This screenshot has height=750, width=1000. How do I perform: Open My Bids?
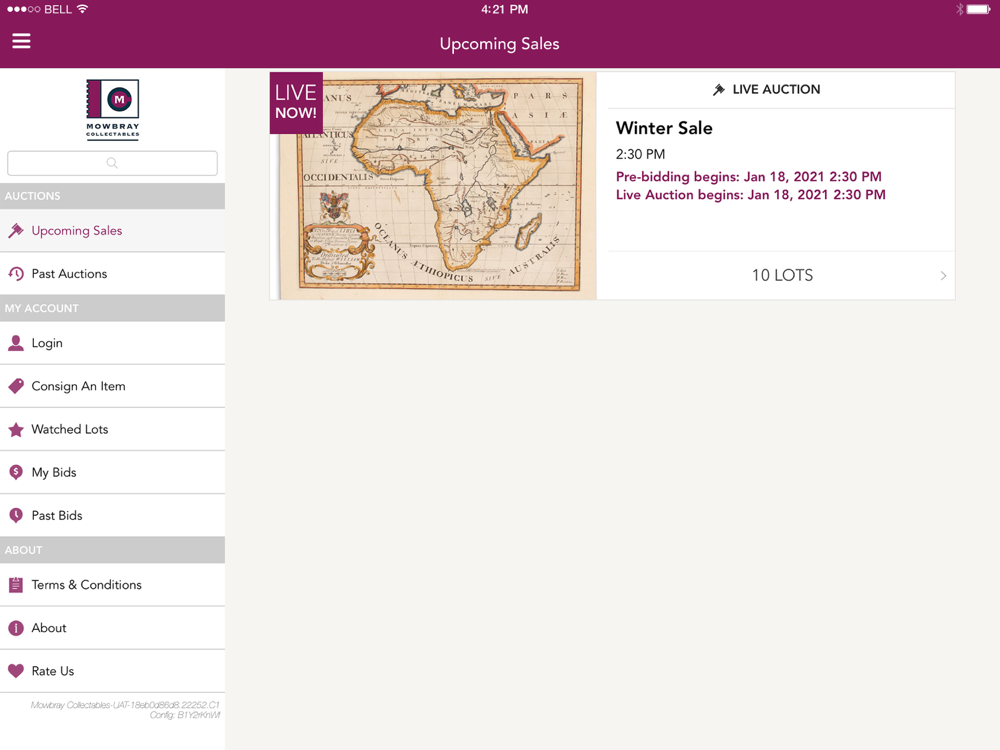click(112, 473)
